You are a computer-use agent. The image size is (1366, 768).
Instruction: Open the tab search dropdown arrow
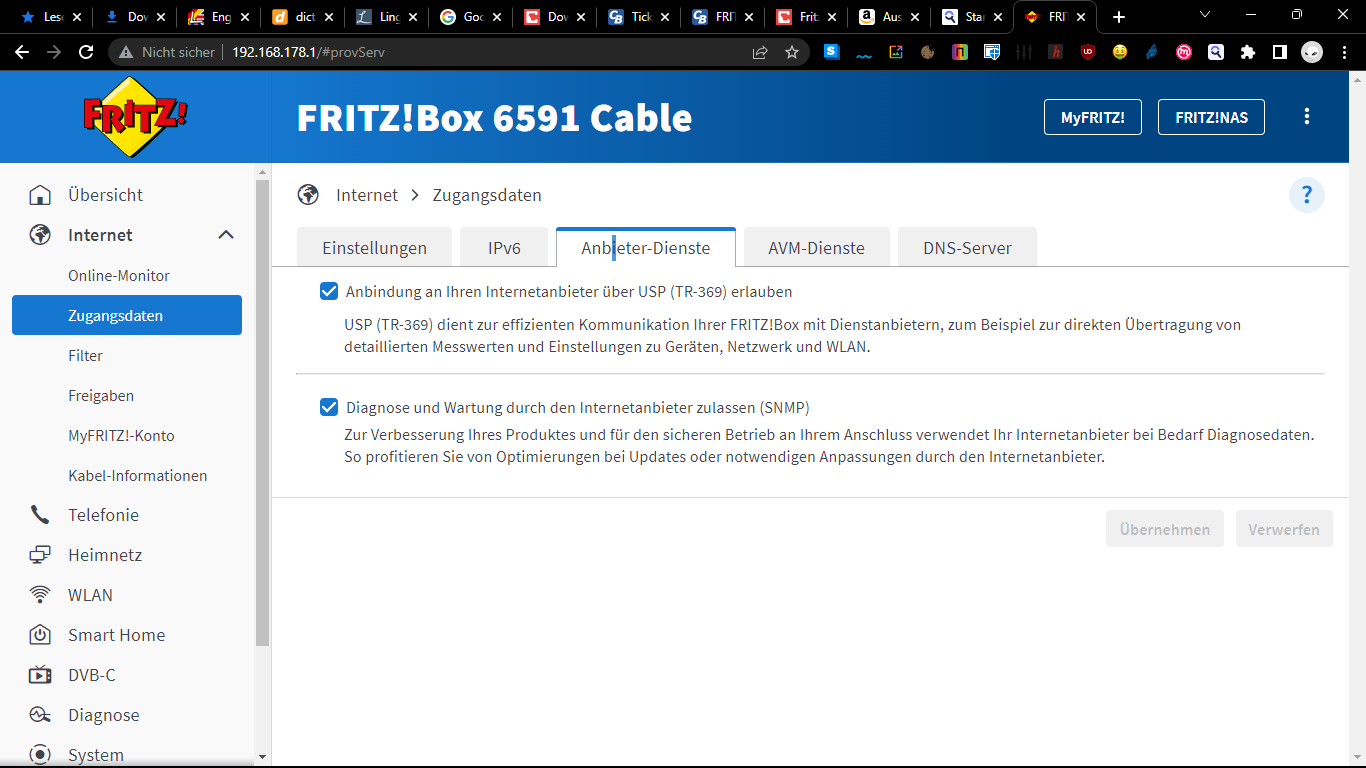(1205, 16)
